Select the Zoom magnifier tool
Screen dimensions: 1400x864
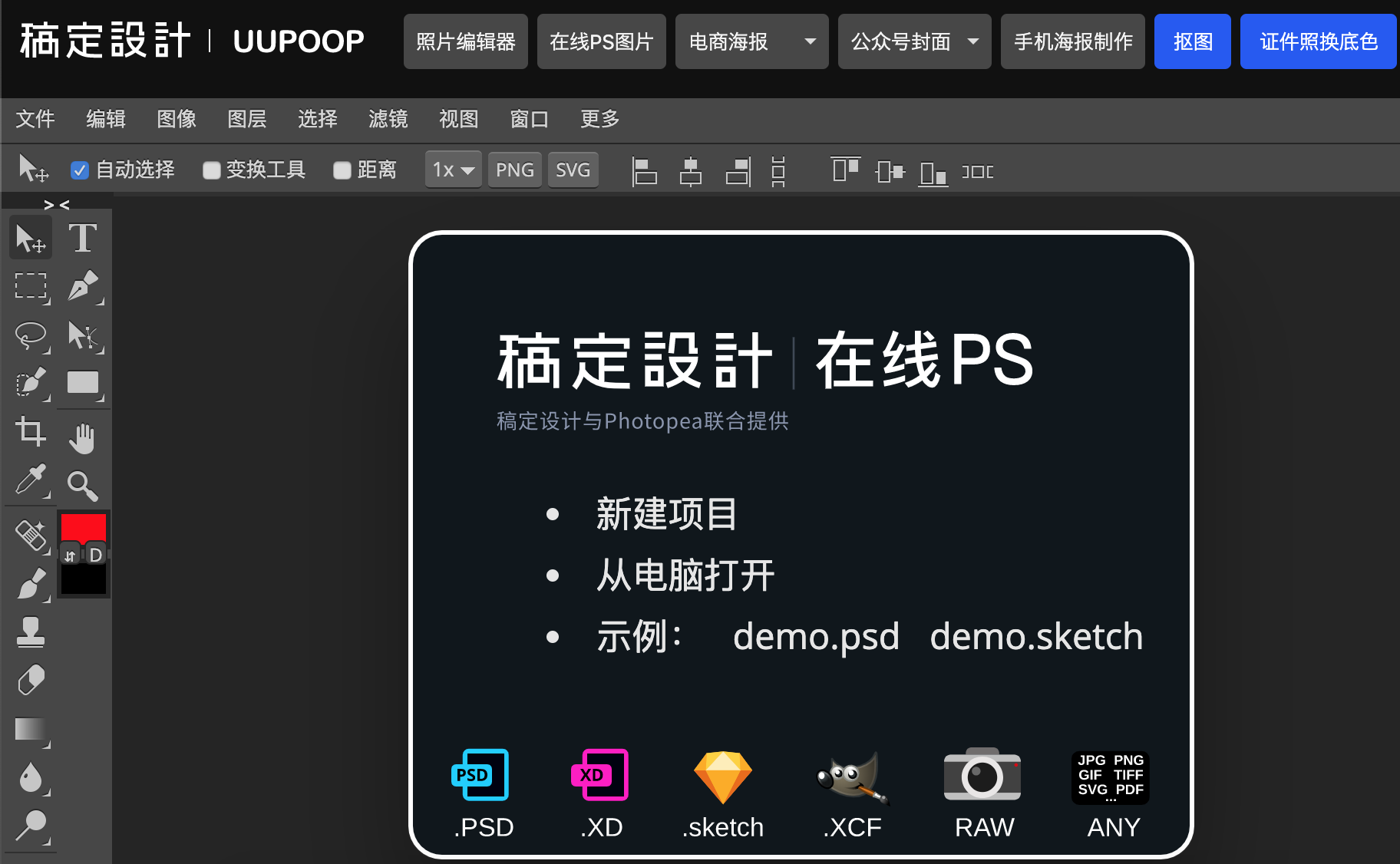pyautogui.click(x=83, y=486)
